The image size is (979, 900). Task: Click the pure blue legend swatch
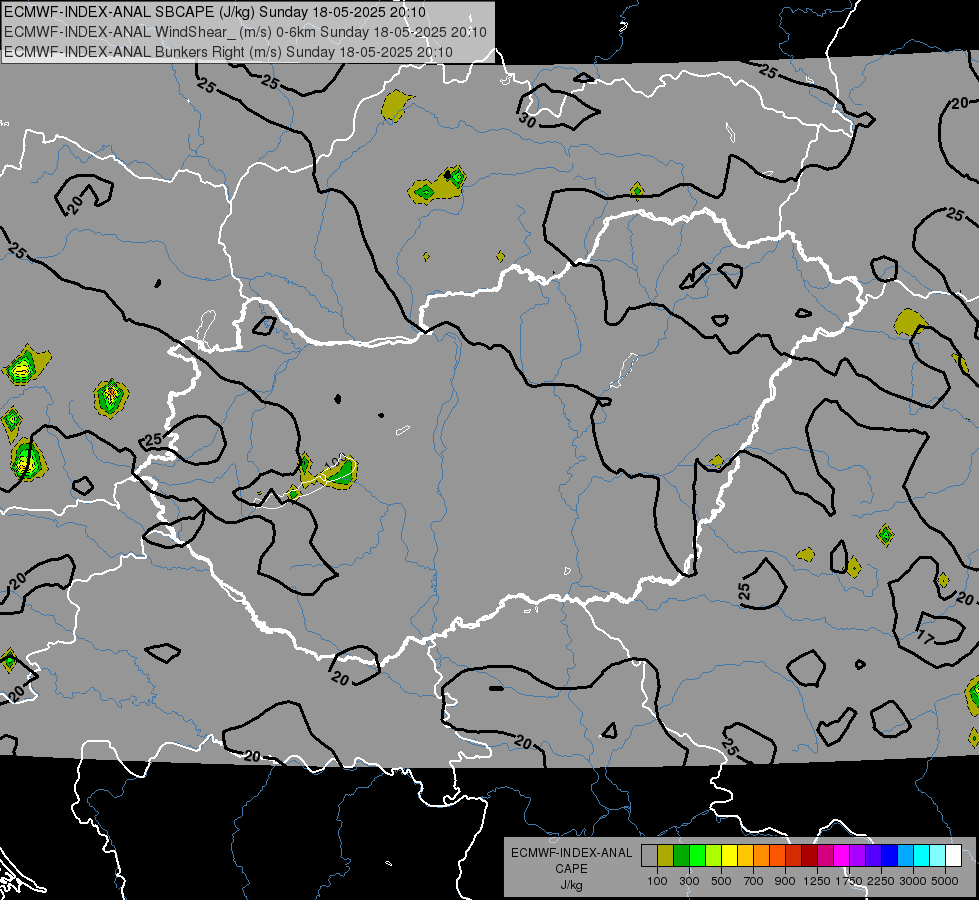(890, 855)
